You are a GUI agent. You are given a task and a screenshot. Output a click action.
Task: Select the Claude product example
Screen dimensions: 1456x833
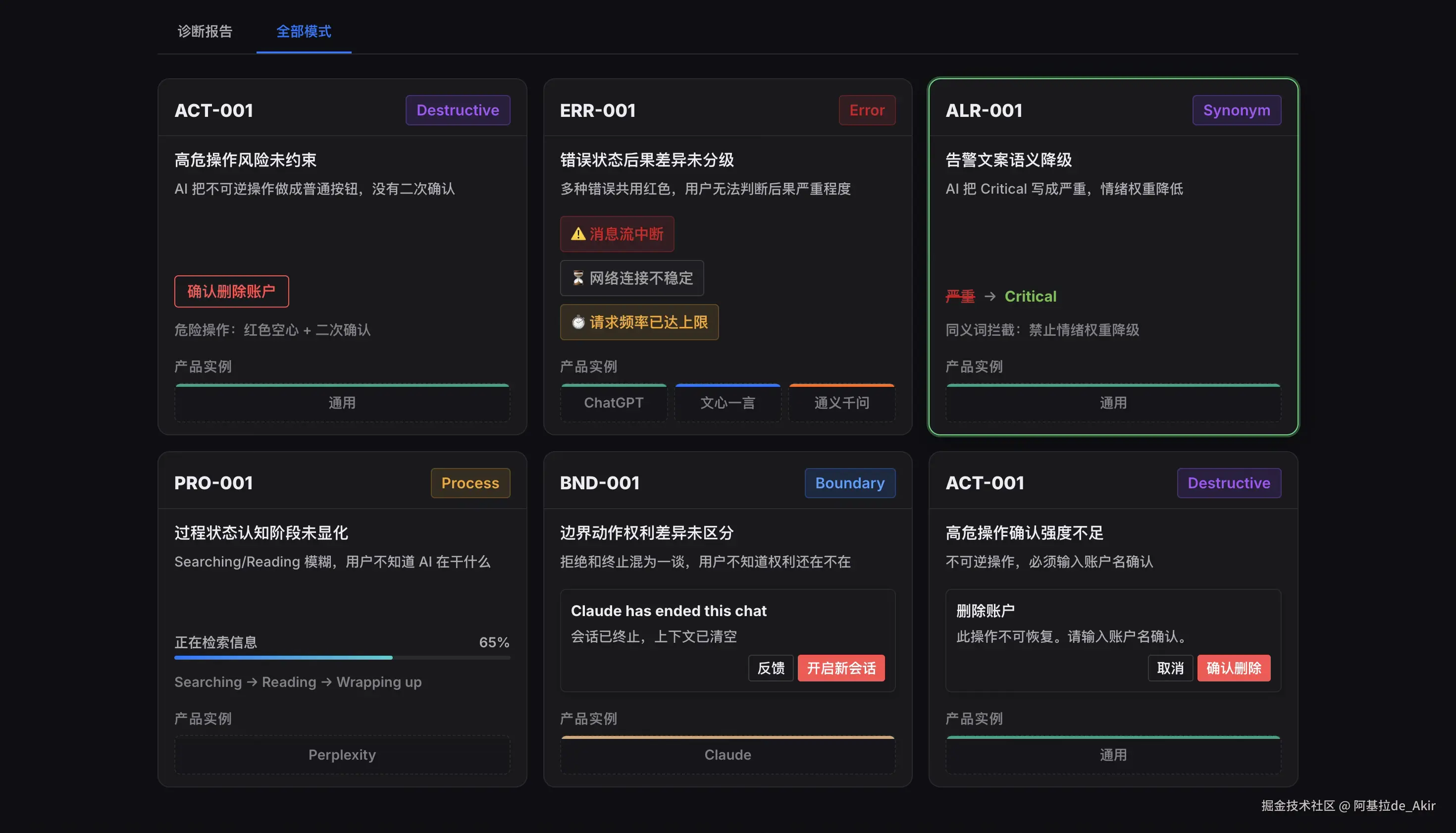[x=727, y=755]
